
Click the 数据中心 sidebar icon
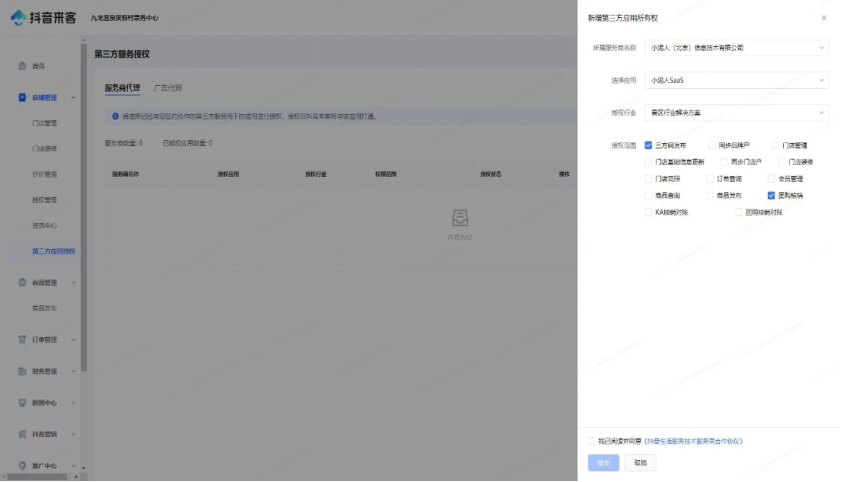click(x=22, y=403)
